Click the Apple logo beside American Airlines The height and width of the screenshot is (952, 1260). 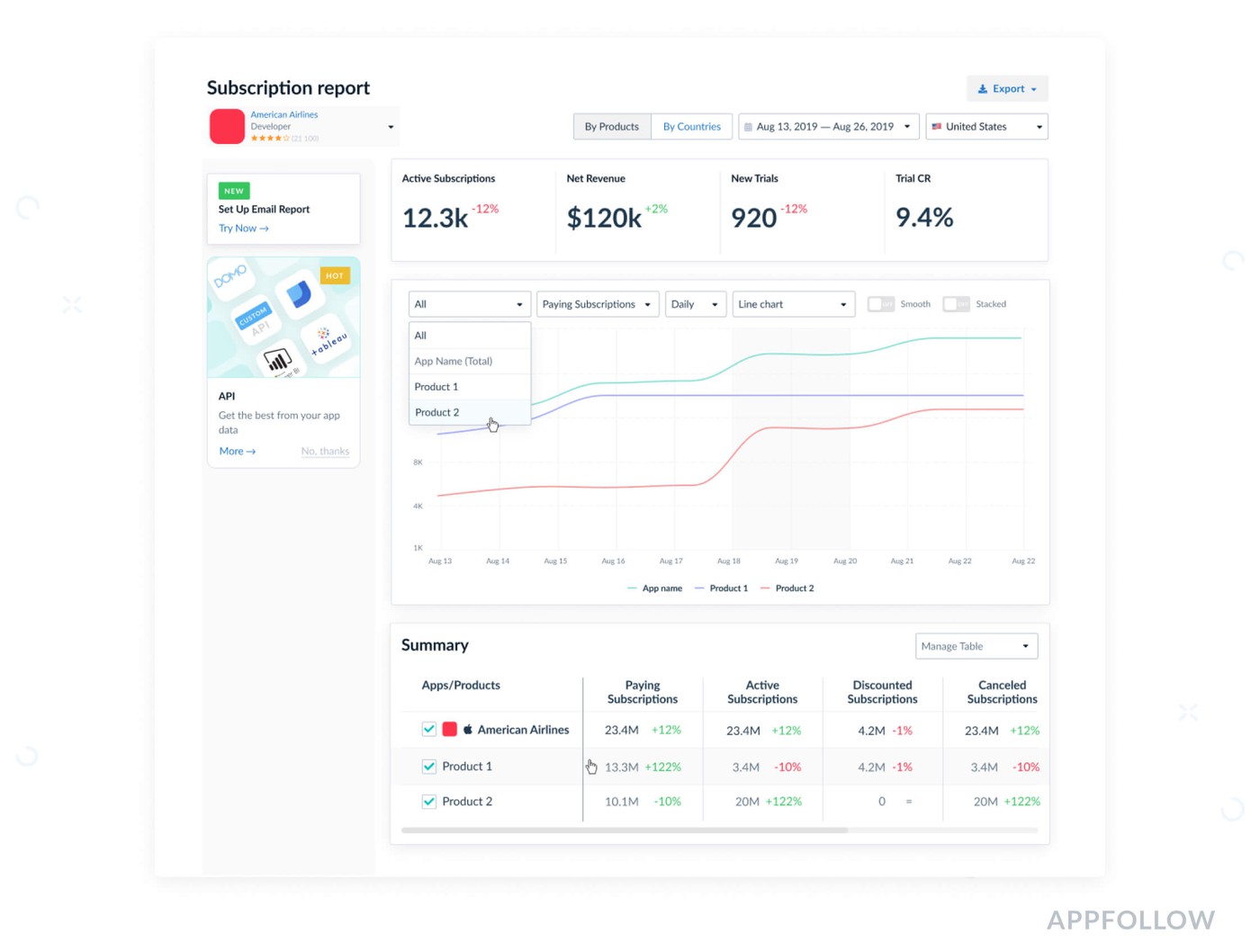(x=468, y=730)
